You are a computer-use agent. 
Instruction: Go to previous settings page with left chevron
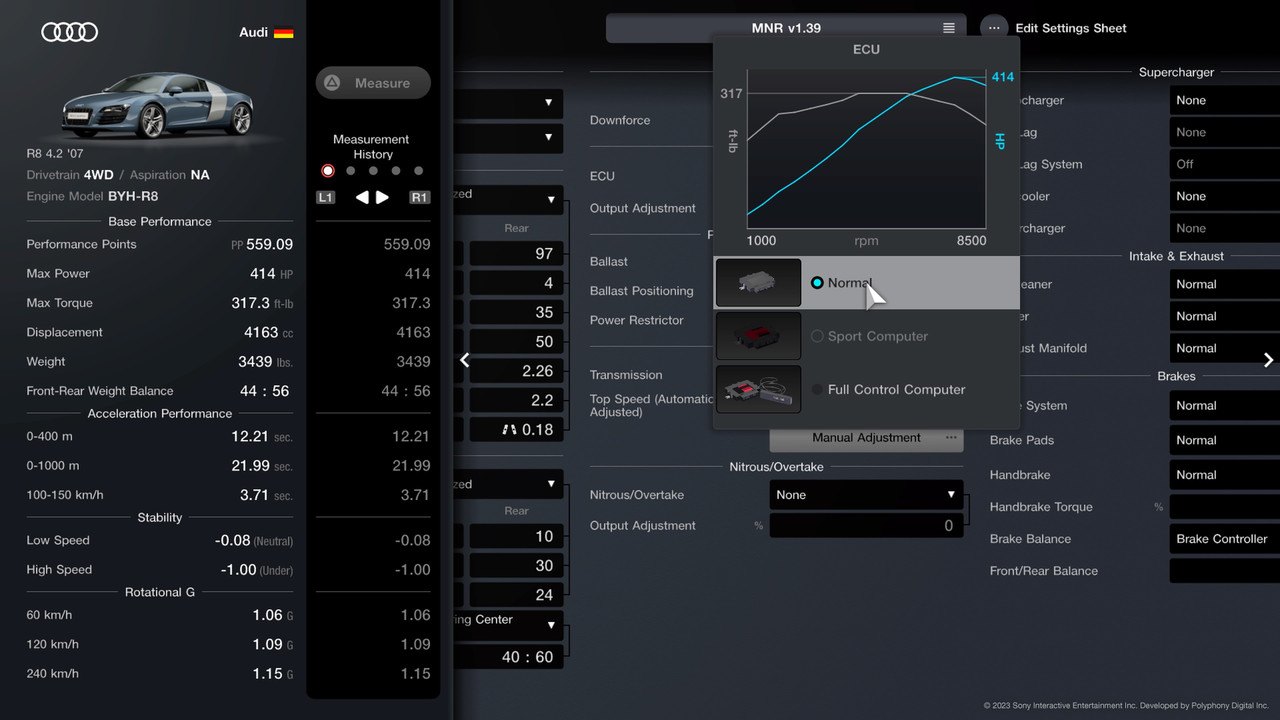tap(465, 360)
